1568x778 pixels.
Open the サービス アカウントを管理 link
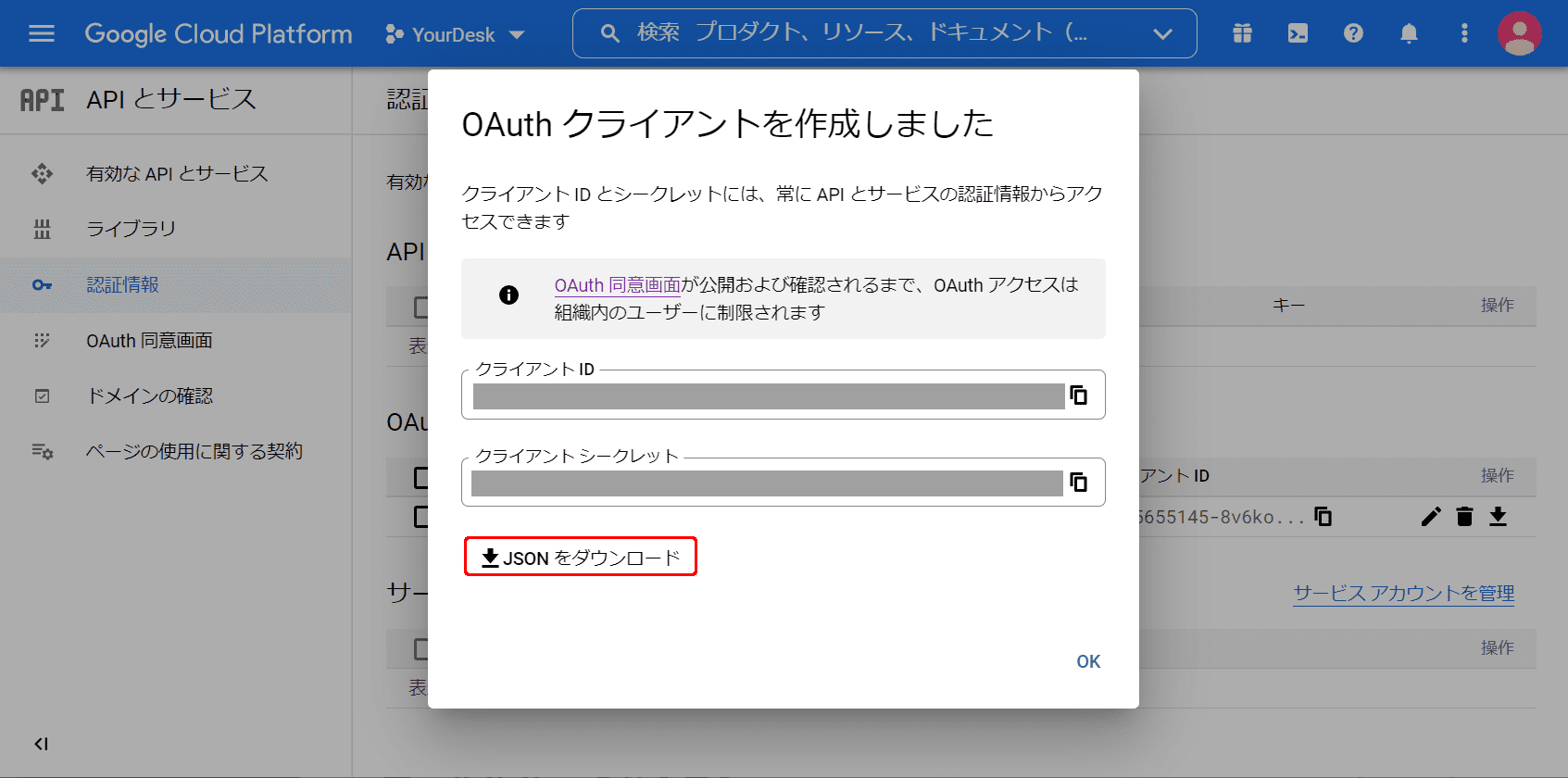tap(1404, 594)
